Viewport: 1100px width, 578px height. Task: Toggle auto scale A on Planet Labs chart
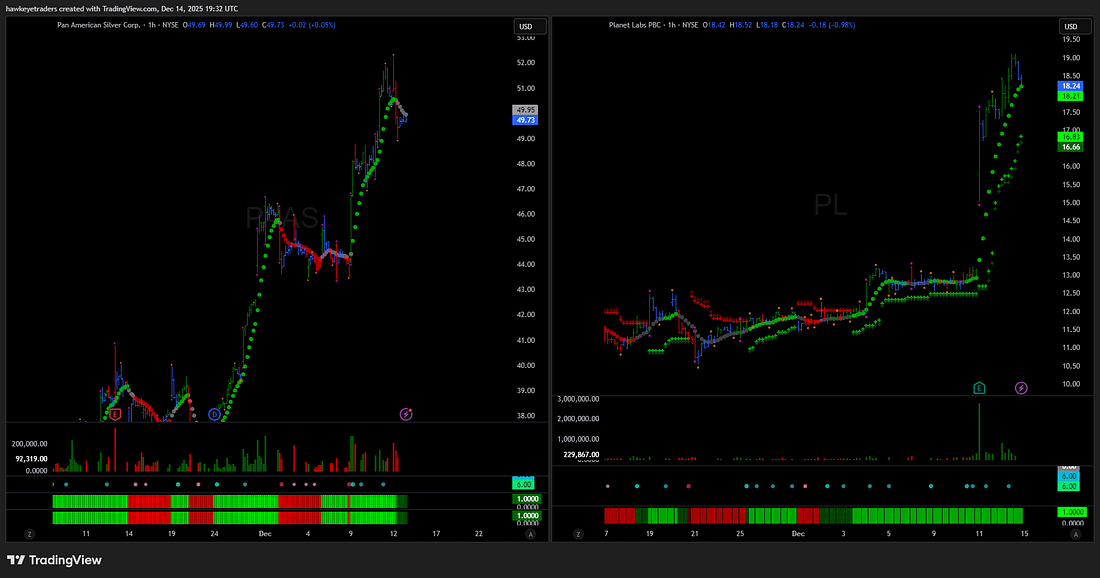pos(1075,534)
